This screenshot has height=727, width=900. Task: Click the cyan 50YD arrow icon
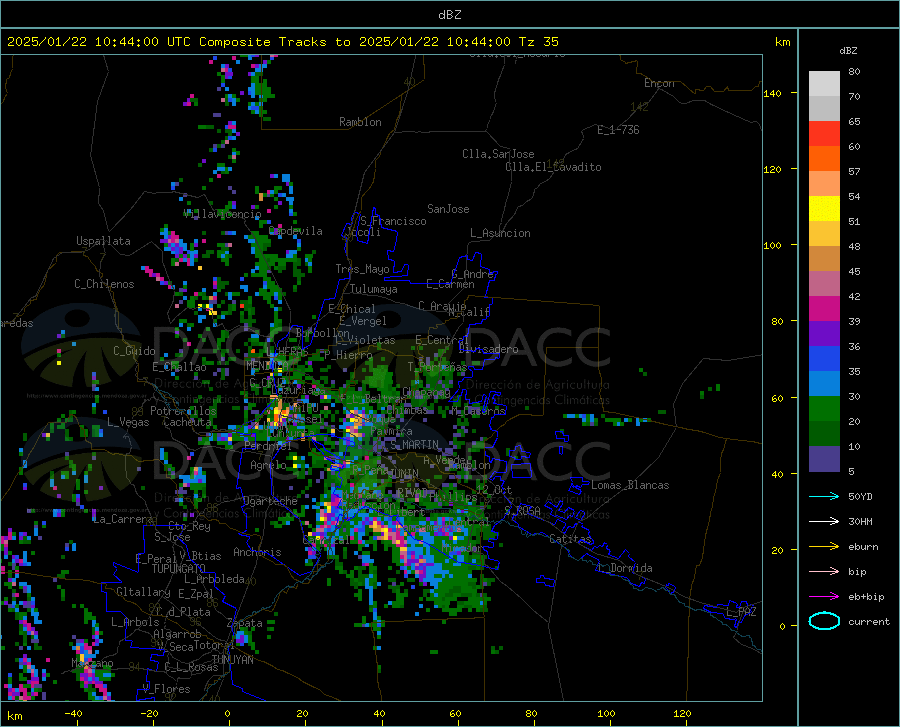[x=824, y=496]
